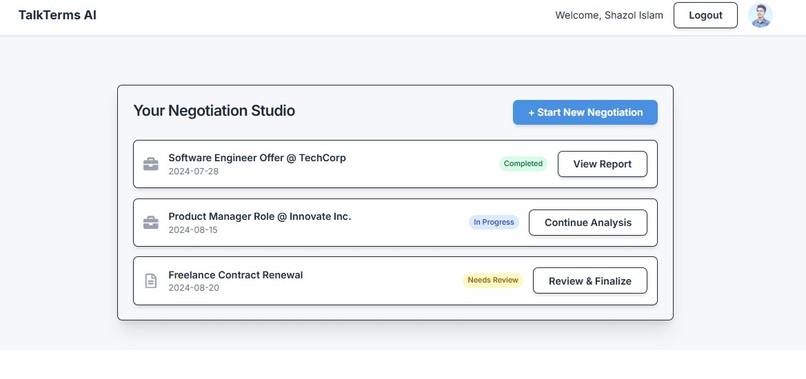Log out using the Logout button

coord(705,15)
